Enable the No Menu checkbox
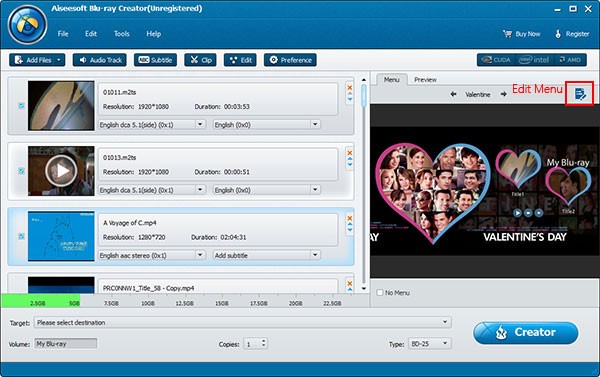The width and height of the screenshot is (600, 377). (380, 292)
